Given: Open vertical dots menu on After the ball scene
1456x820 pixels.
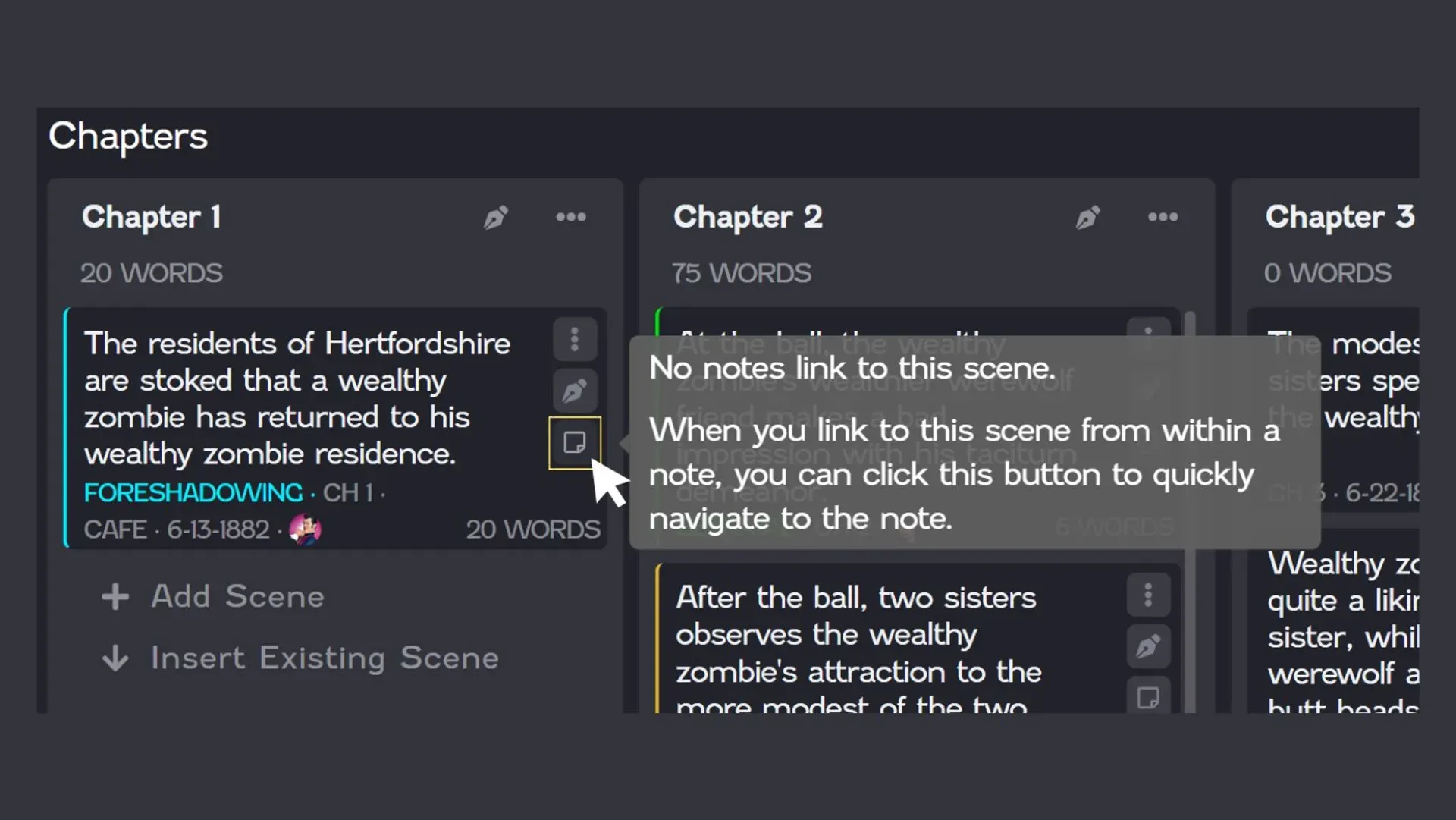Looking at the screenshot, I should pyautogui.click(x=1148, y=595).
